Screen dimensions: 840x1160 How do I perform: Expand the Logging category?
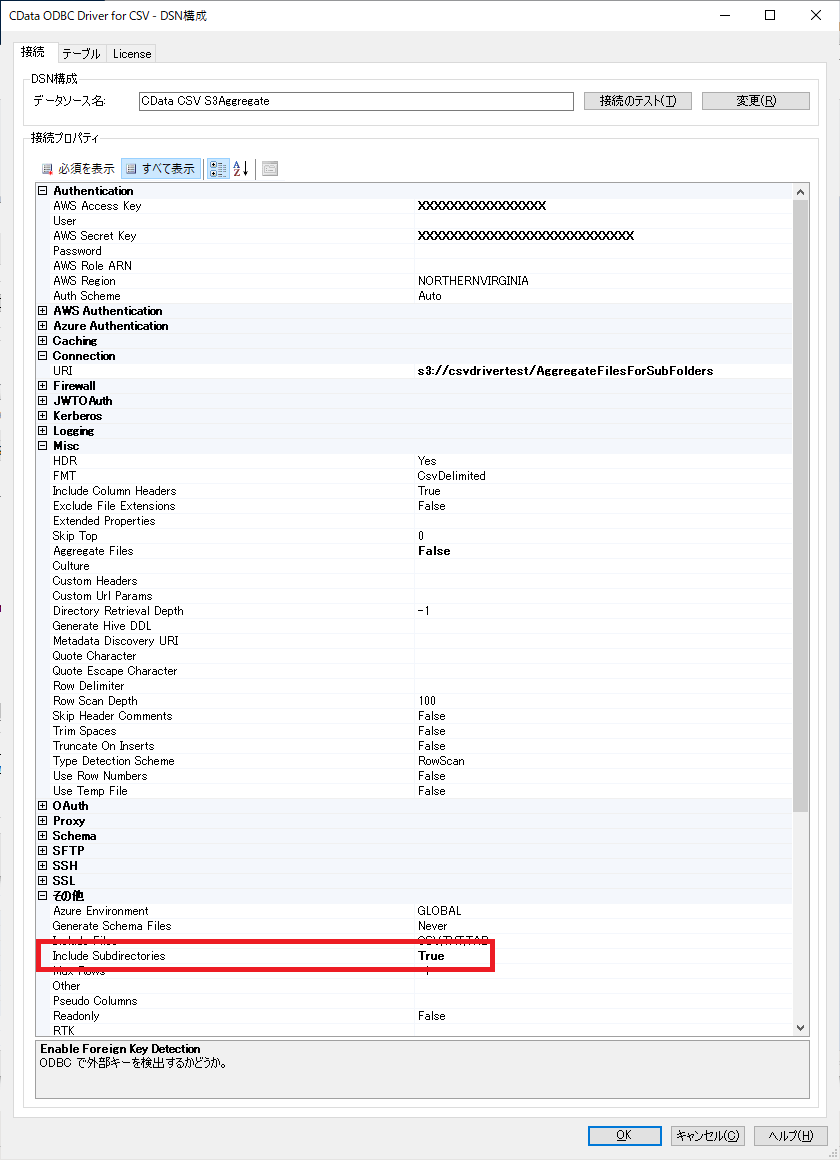[x=43, y=431]
